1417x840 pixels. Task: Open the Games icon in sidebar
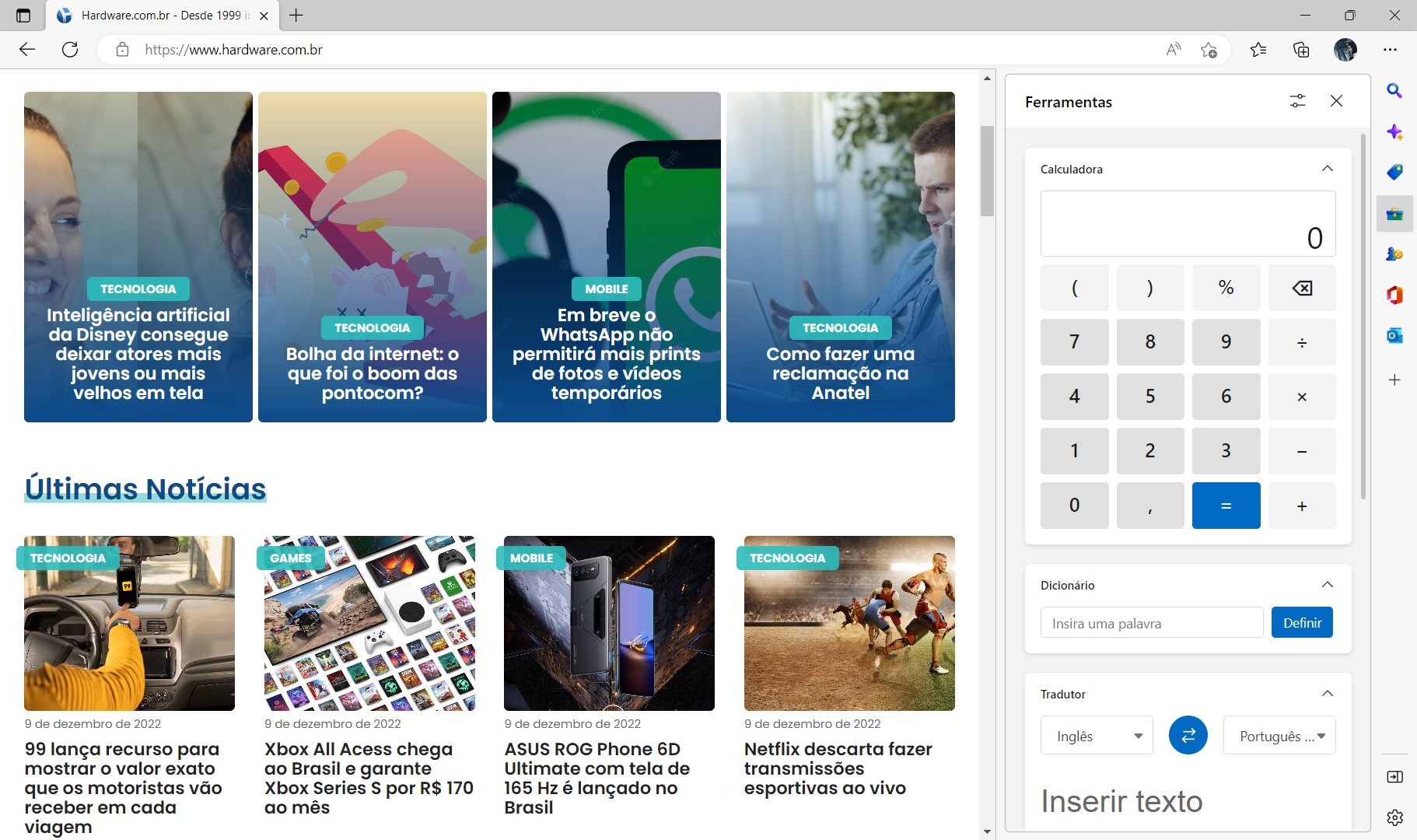coord(1394,254)
